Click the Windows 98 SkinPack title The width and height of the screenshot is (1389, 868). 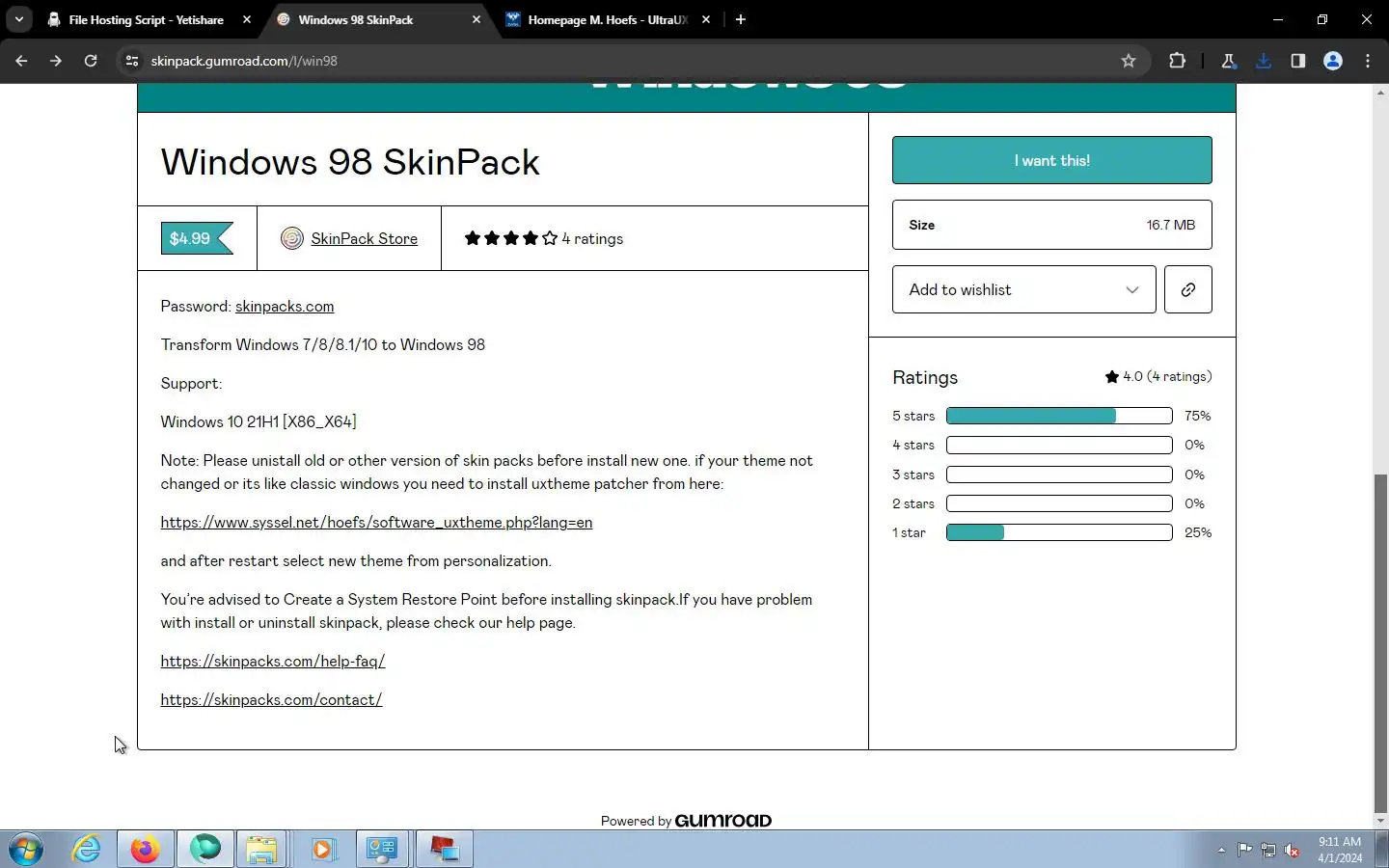tap(350, 162)
